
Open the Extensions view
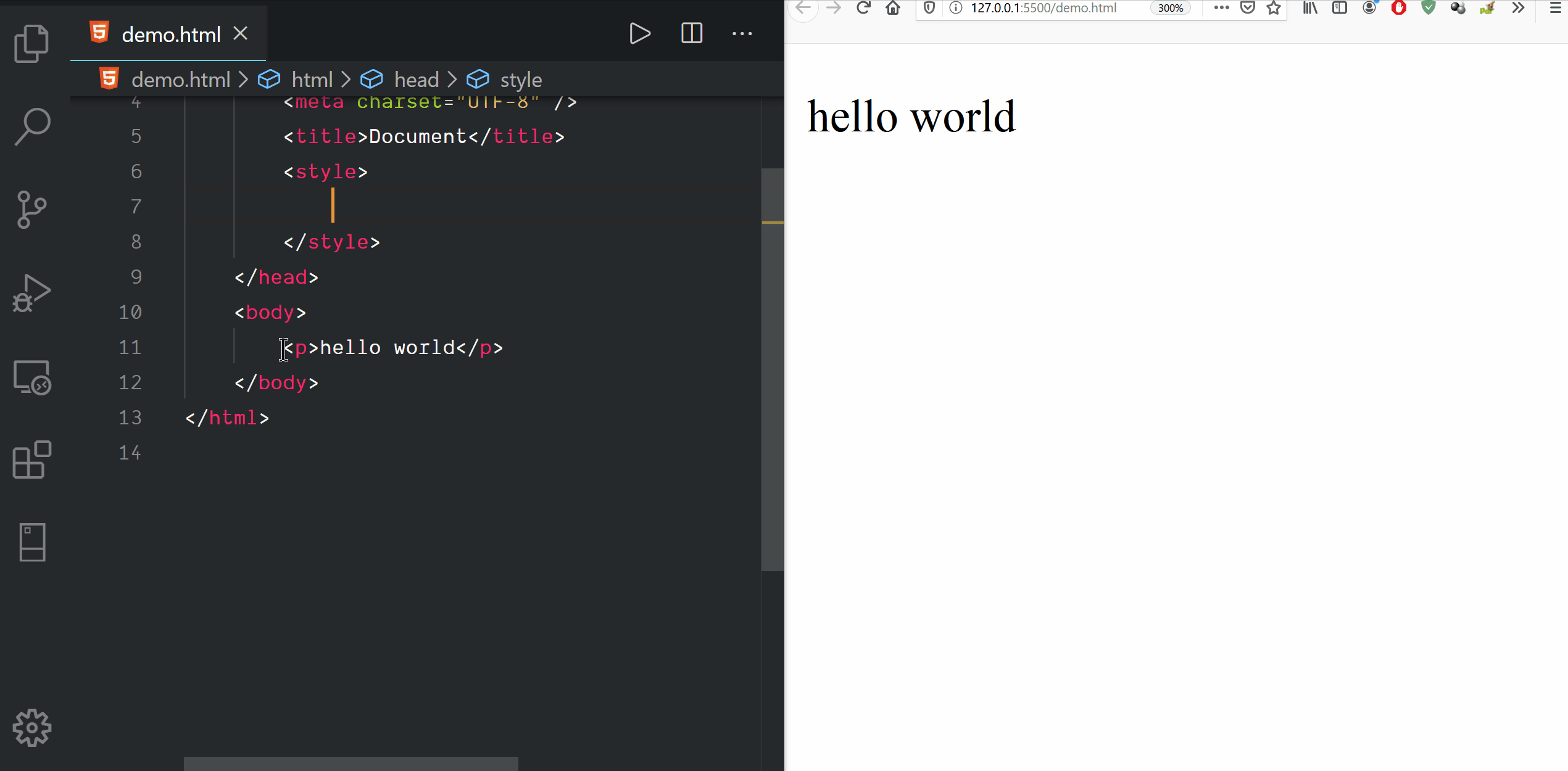coord(31,460)
